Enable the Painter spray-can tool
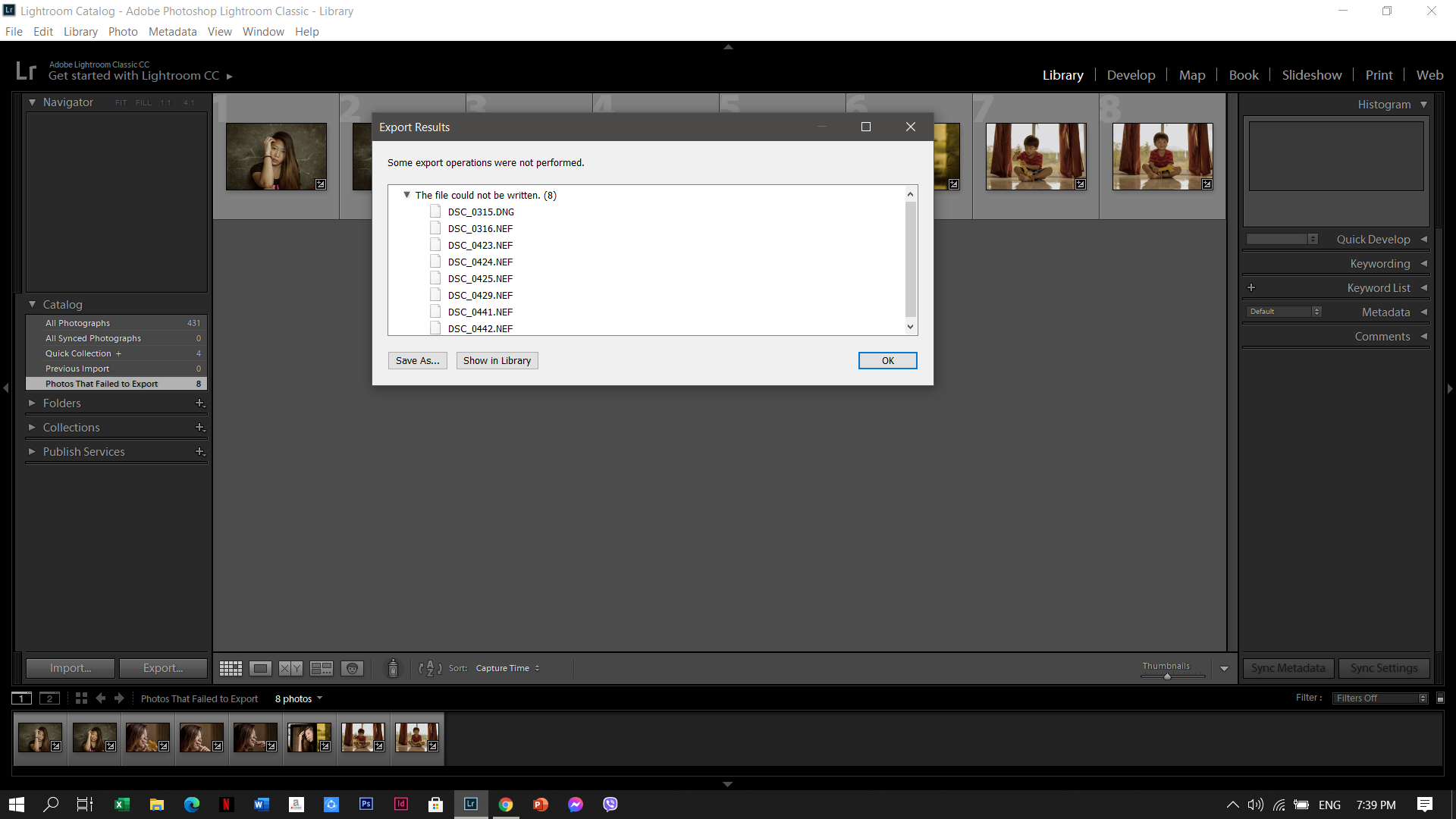Screen dimensions: 1456x819 coord(394,668)
